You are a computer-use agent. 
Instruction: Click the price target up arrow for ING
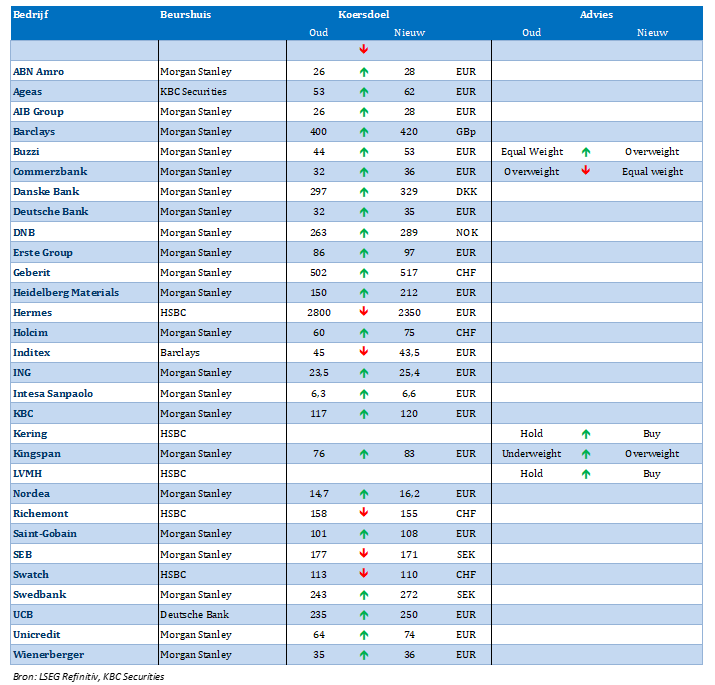363,373
